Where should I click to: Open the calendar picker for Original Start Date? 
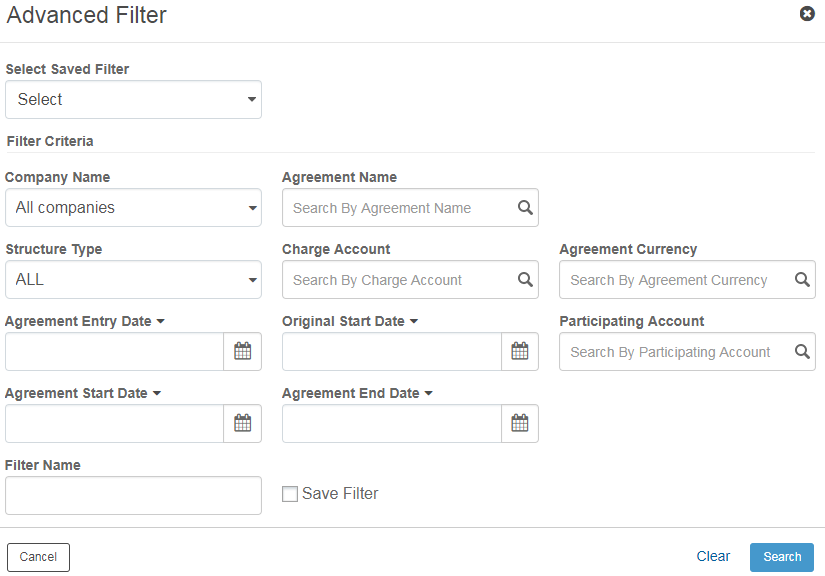[520, 351]
